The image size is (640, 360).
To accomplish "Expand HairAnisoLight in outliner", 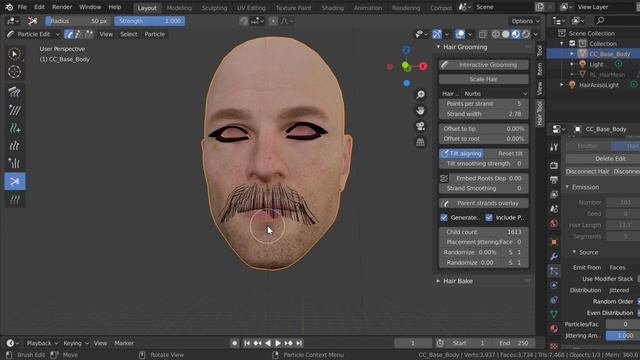I will [562, 85].
